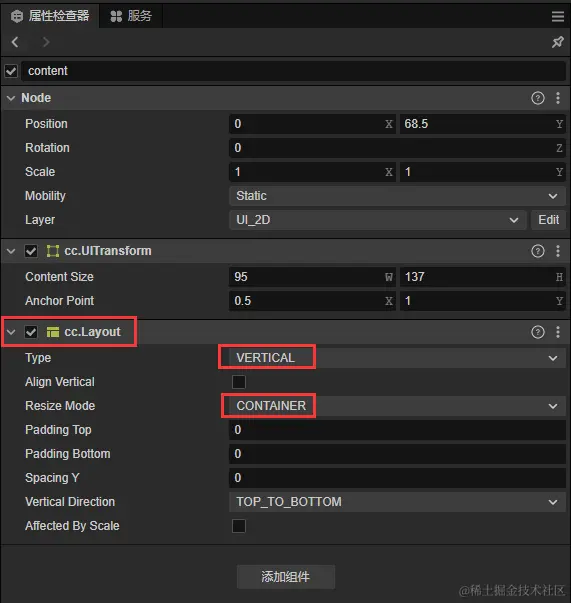571x603 pixels.
Task: Click the 'Align Vertical' property label
Action: click(60, 382)
